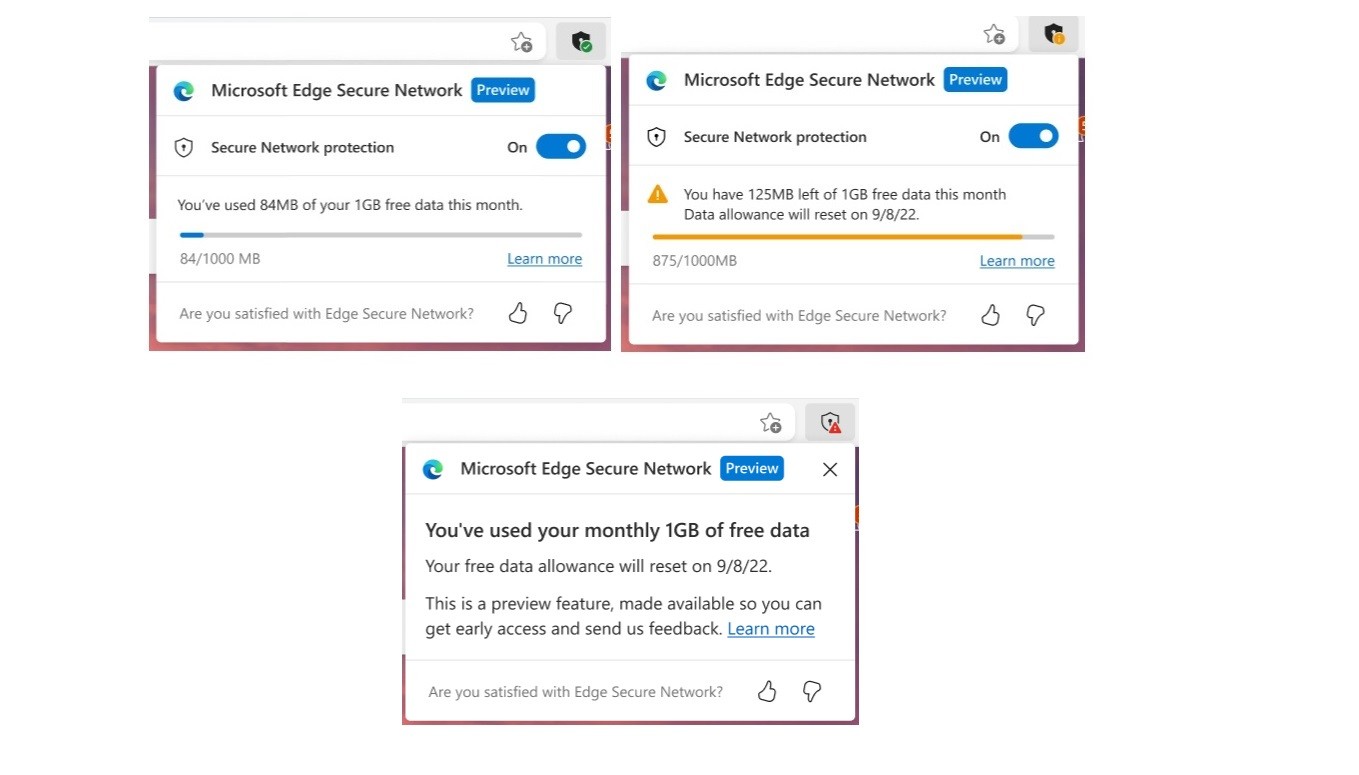Image resolution: width=1359 pixels, height=775 pixels.
Task: Click the Secure Network shield icon with orange badge
Action: click(1053, 35)
